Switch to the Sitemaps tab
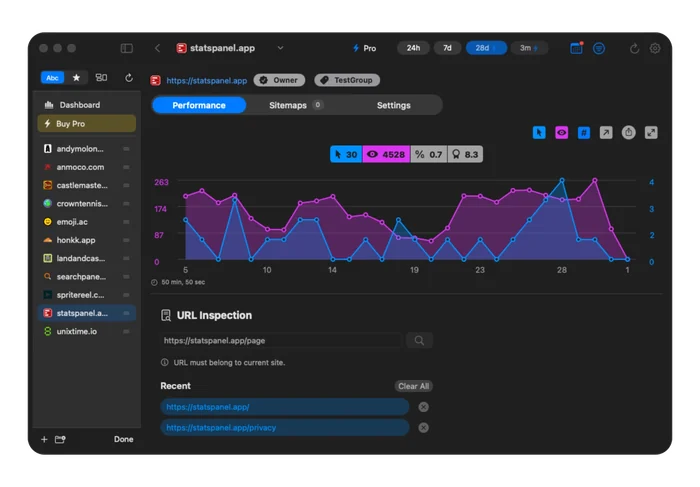Image resolution: width=700 pixels, height=487 pixels. coord(295,105)
